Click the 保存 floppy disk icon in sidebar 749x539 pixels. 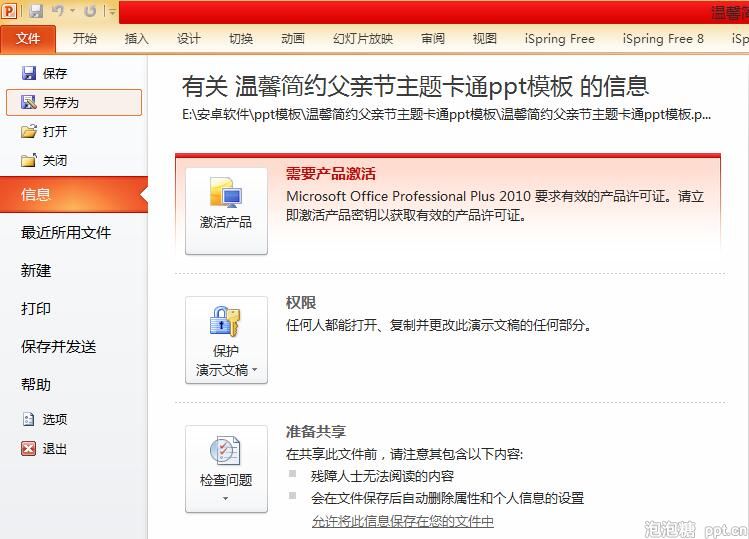point(29,73)
